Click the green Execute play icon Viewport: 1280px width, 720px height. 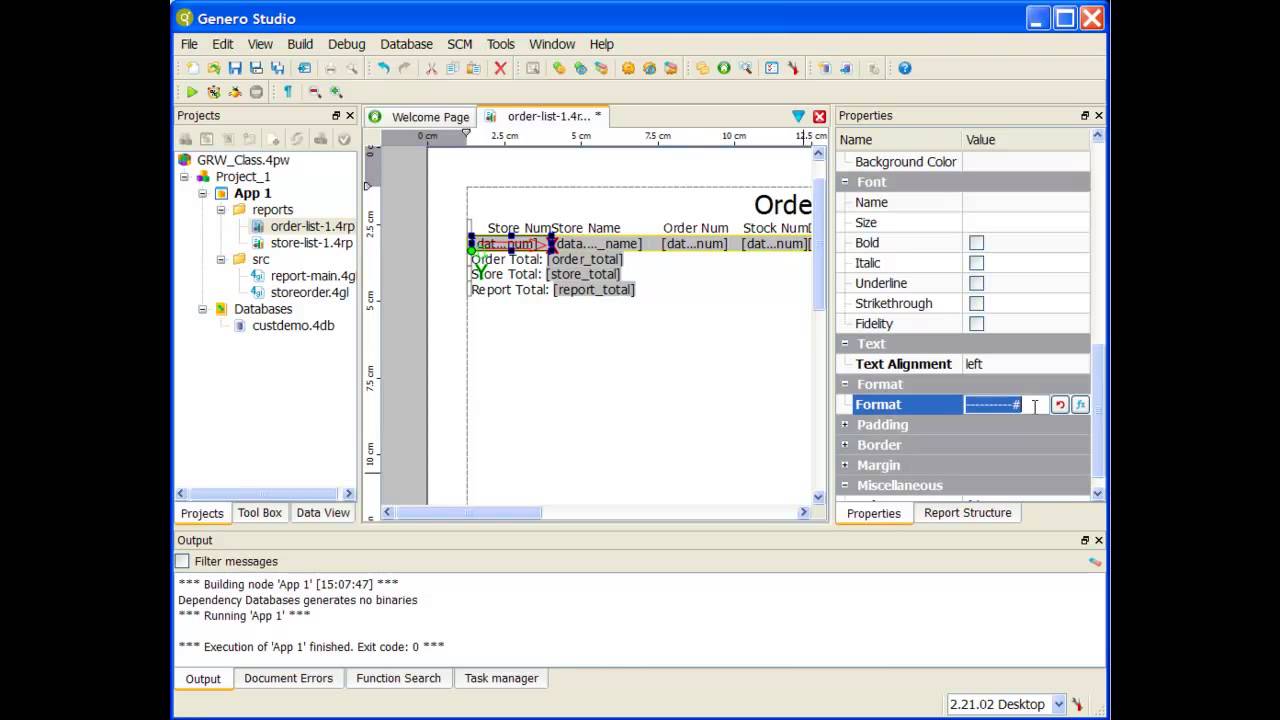click(x=192, y=92)
